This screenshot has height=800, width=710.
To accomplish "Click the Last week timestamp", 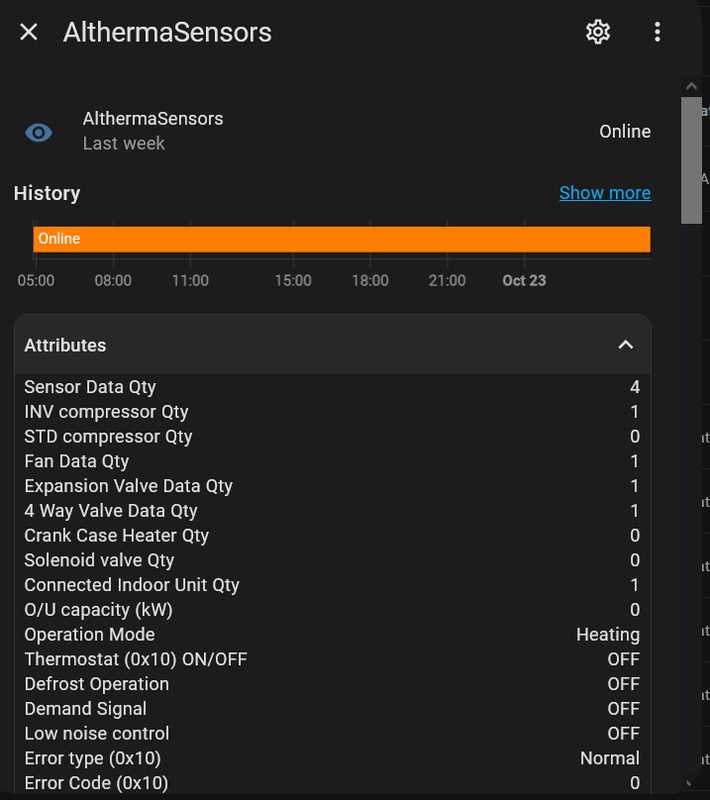I will point(124,144).
